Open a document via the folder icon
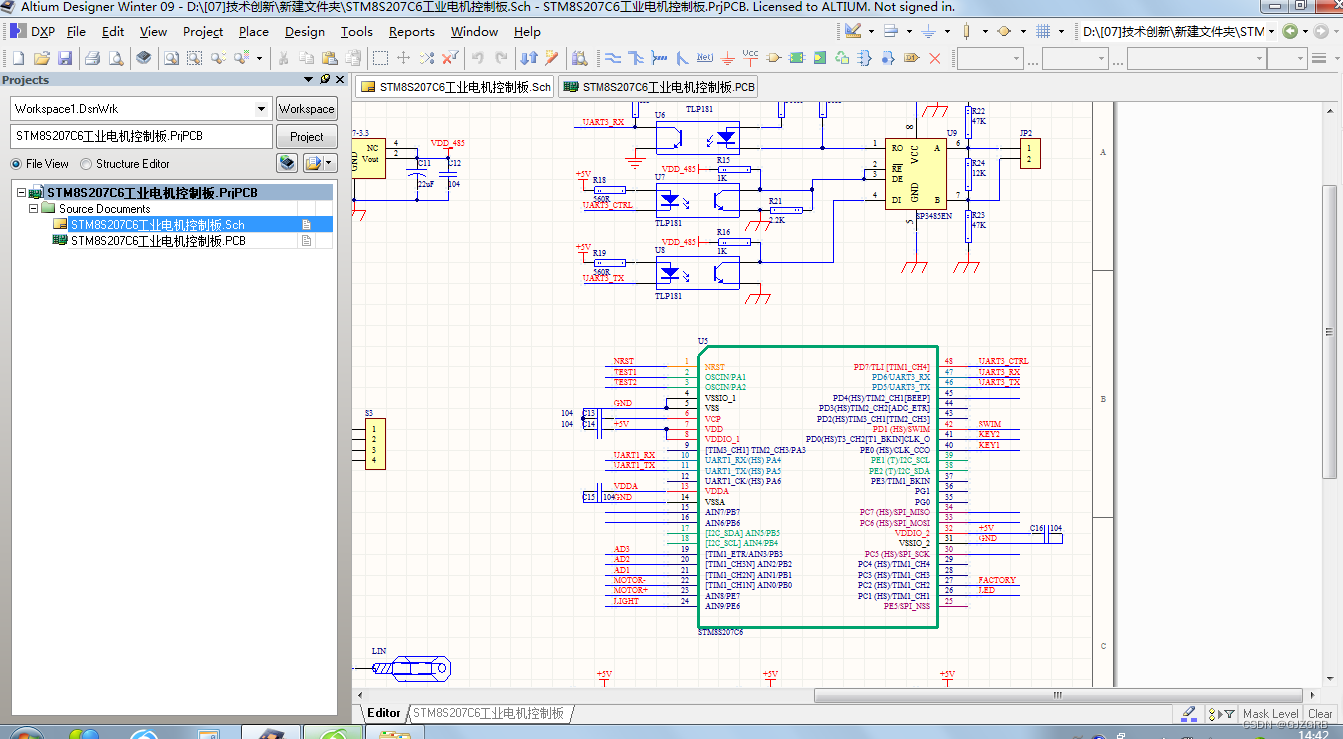This screenshot has height=739, width=1343. point(42,58)
